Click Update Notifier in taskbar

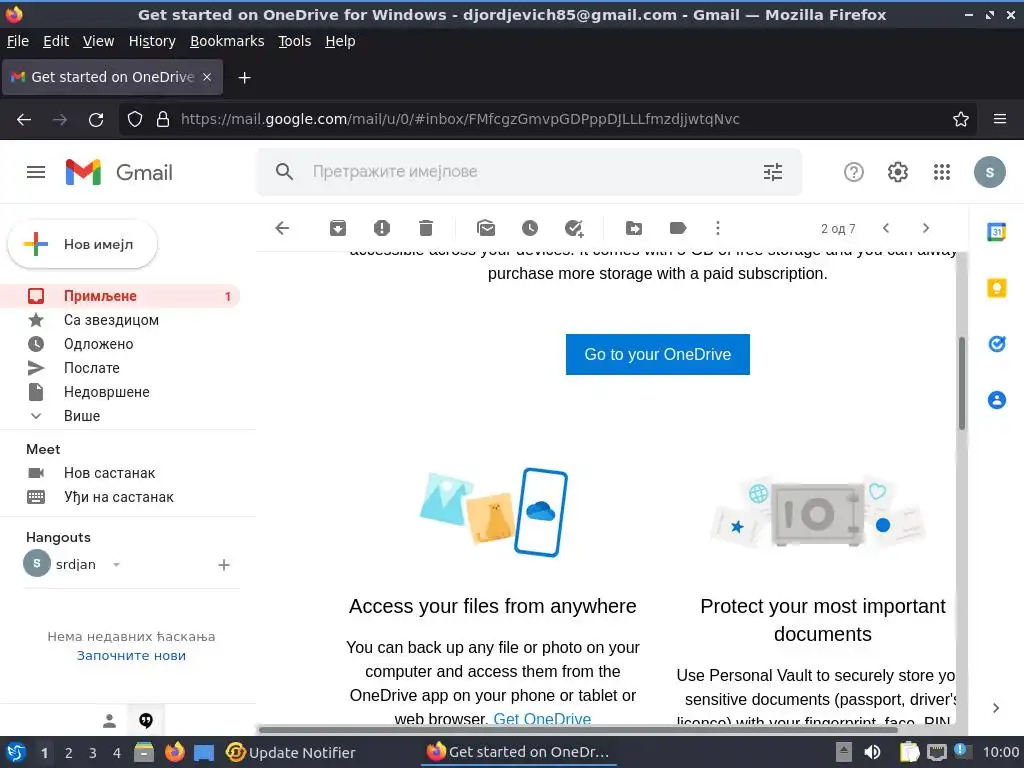(291, 753)
